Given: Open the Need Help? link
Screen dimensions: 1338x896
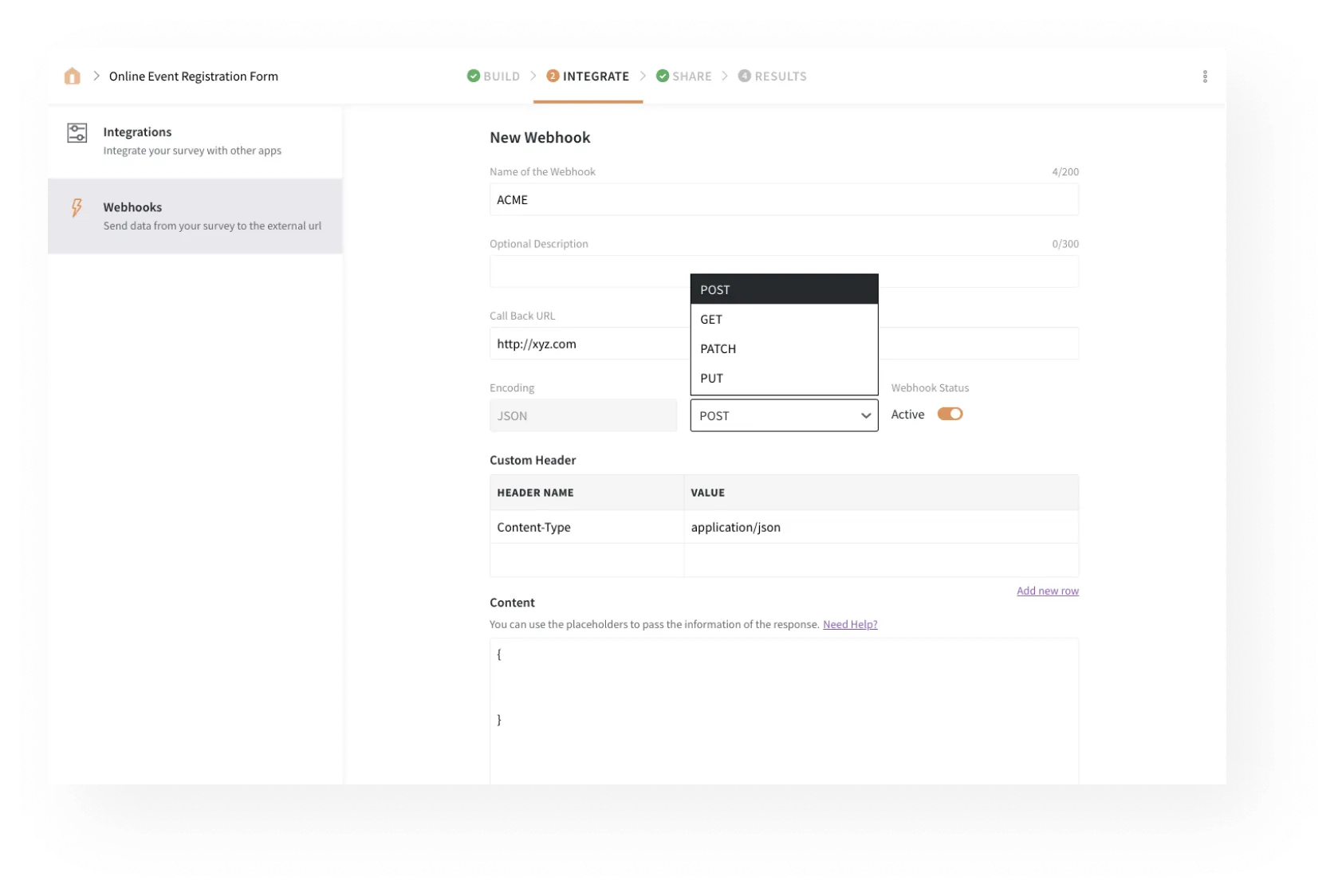Looking at the screenshot, I should [849, 624].
